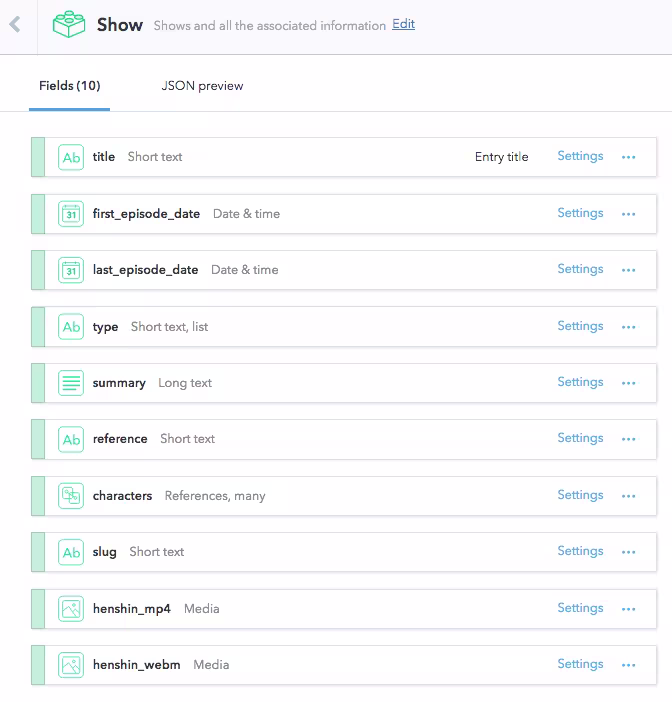This screenshot has width=672, height=702.
Task: Click the media icon for henshin_webm
Action: [71, 665]
